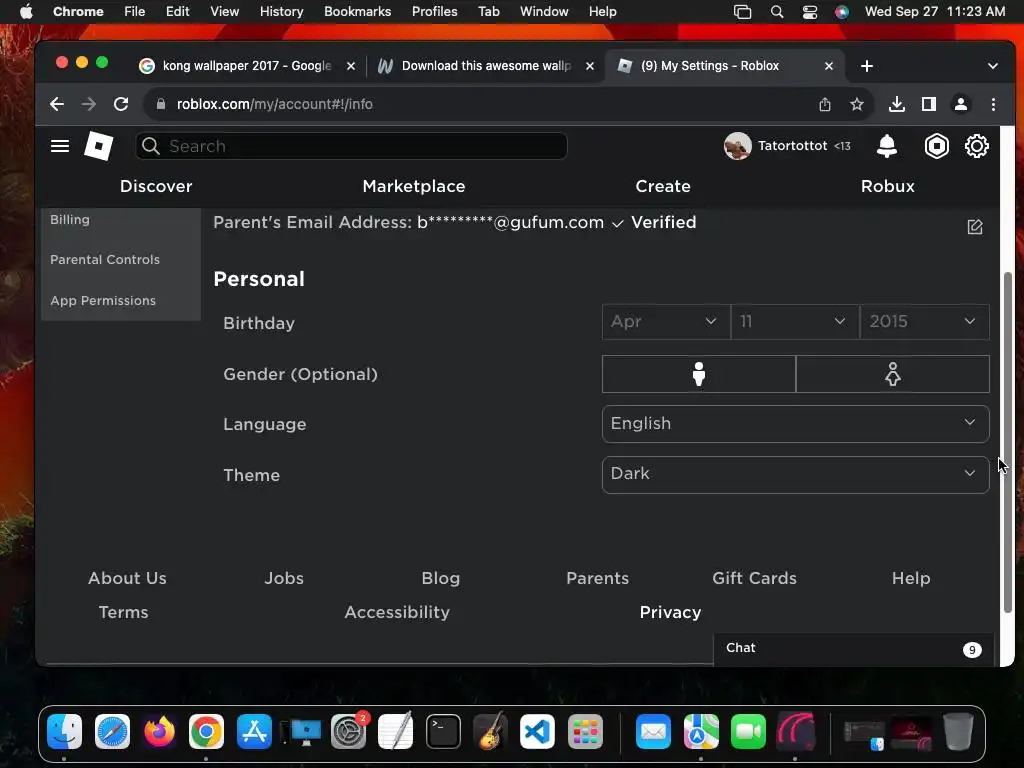Open the Bookmarks menu
Image resolution: width=1024 pixels, height=768 pixels.
coord(357,11)
